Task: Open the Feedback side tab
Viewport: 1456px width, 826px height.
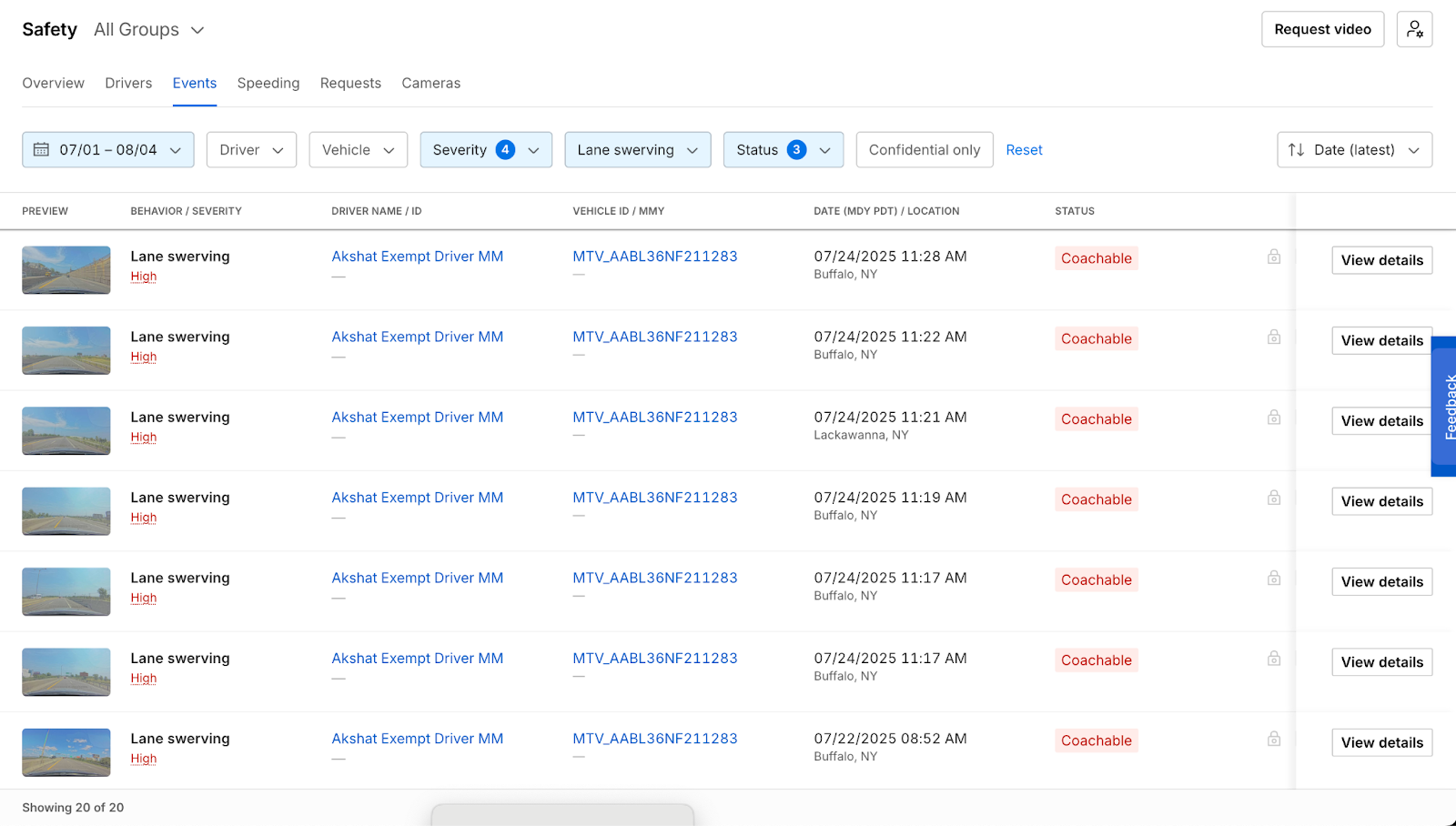Action: pos(1446,407)
